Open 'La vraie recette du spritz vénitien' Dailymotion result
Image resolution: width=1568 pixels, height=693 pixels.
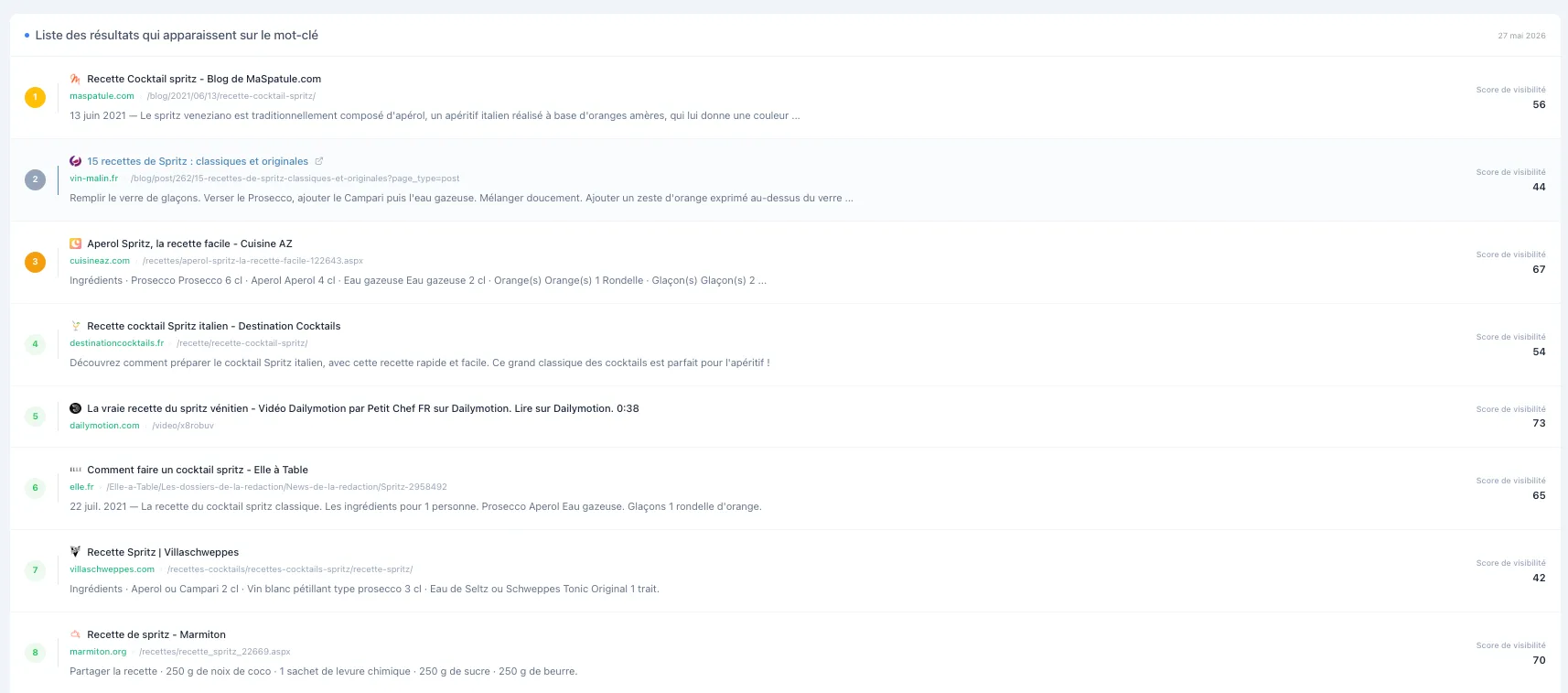[363, 408]
